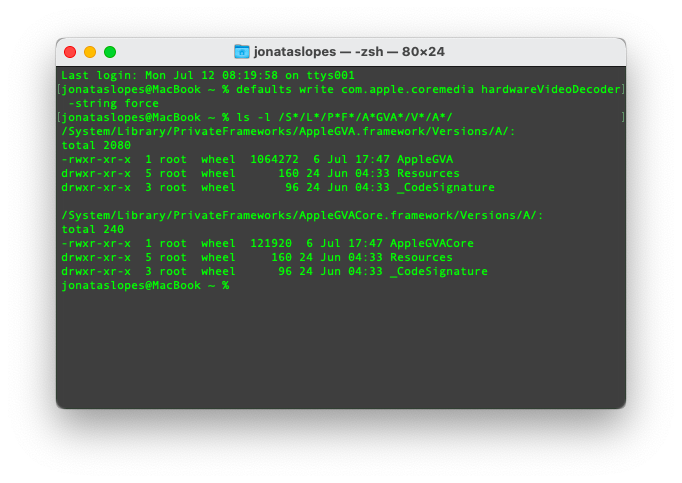Viewport: 682px width, 483px height.
Task: Click '_CodeSignature' under AppleGVA.framework listing
Action: click(446, 188)
